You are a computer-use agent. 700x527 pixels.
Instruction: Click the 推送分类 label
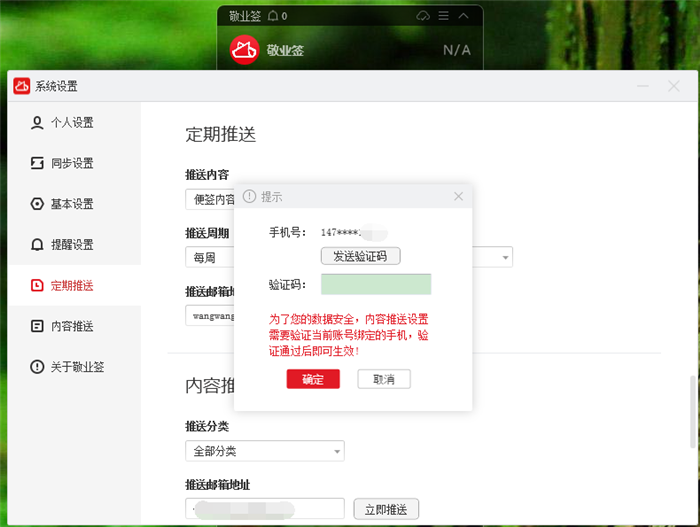[207, 427]
